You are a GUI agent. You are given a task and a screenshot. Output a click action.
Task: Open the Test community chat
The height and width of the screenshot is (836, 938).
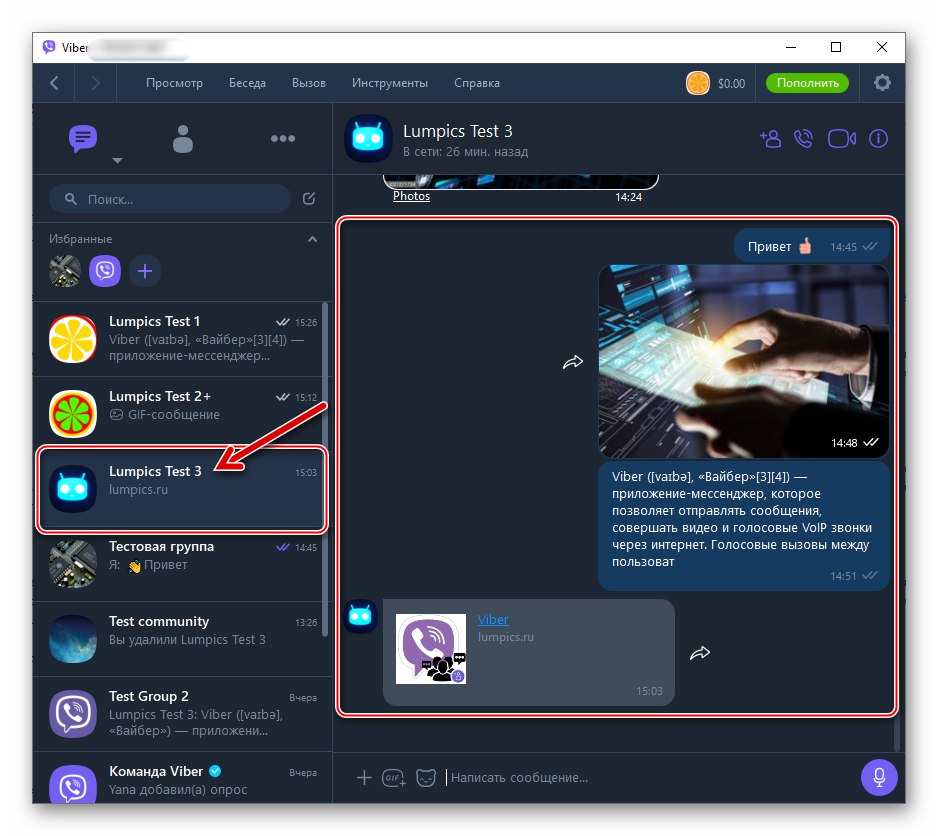pos(181,639)
